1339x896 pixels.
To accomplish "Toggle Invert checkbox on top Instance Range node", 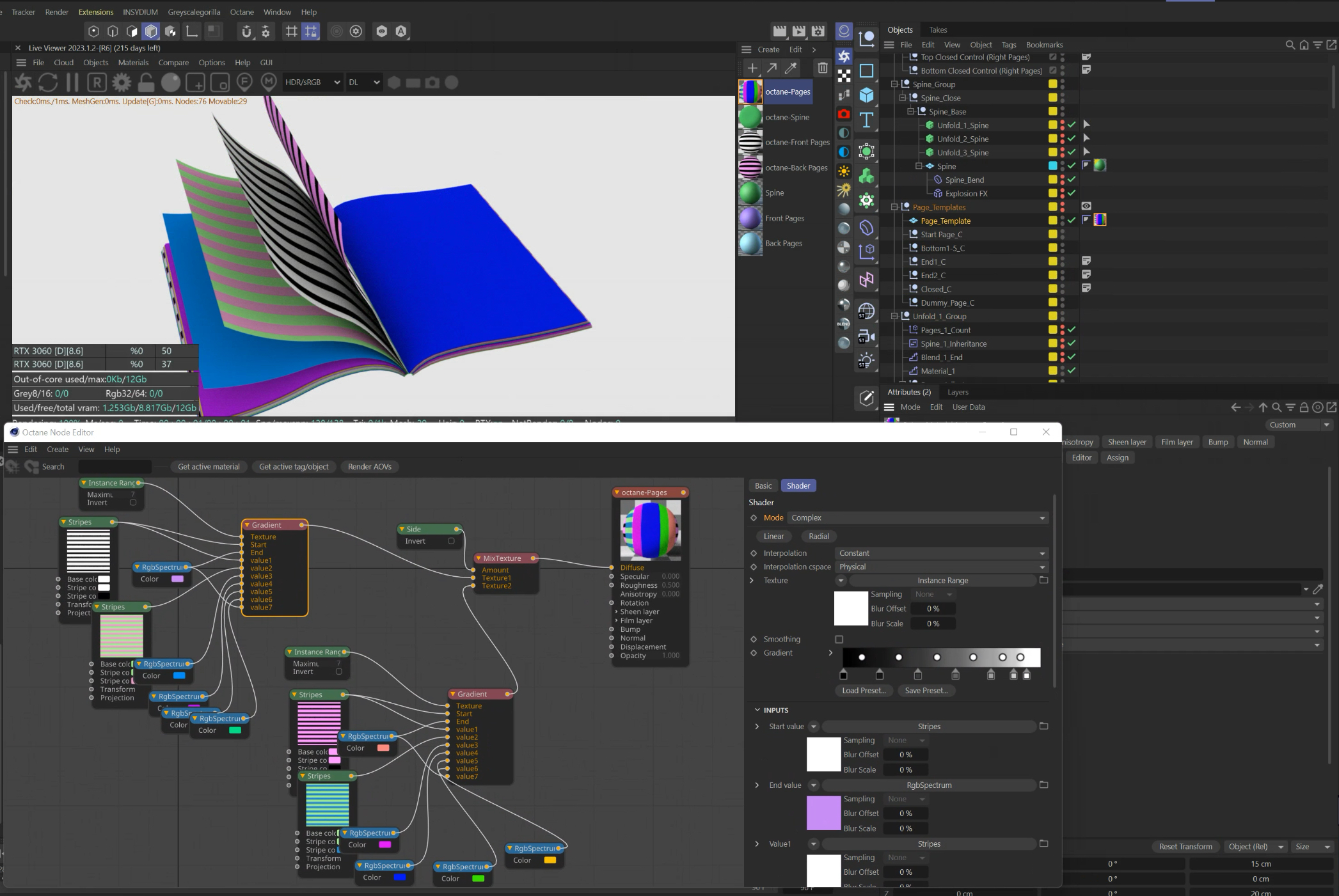I will (x=133, y=503).
